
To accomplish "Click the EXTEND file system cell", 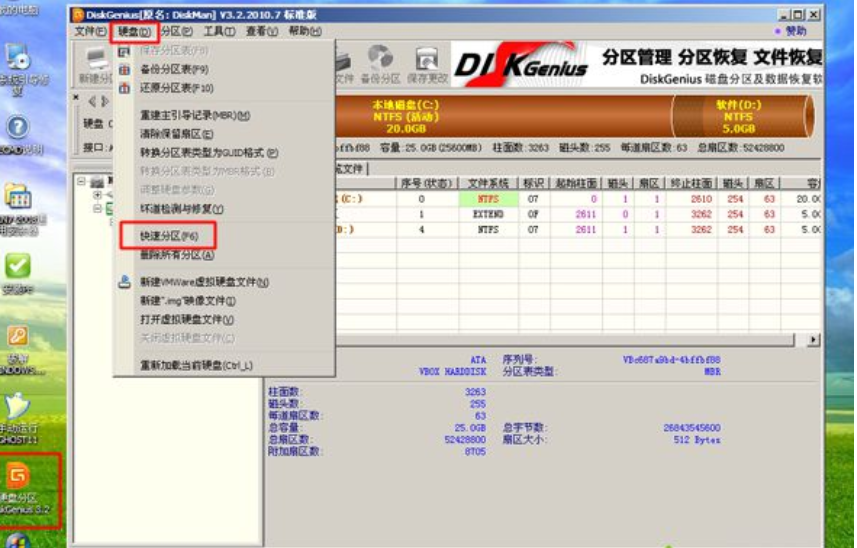I will [489, 214].
